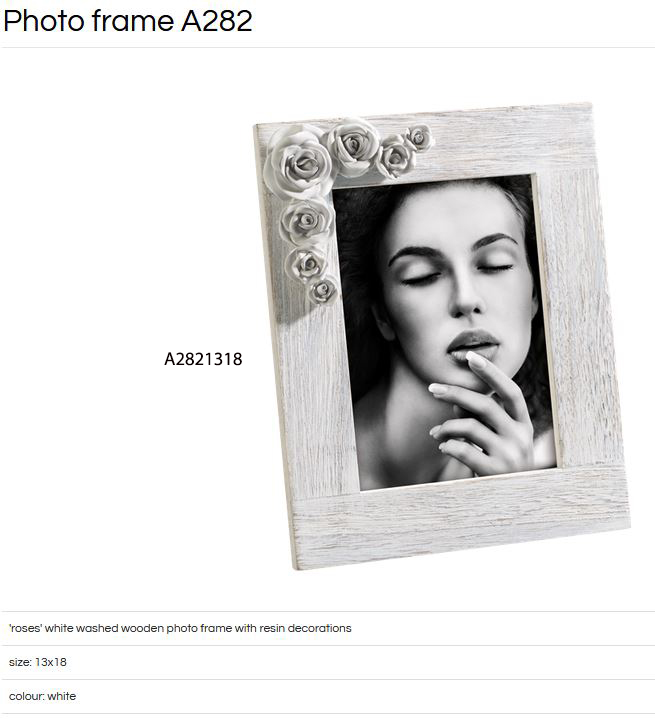Click the smallest rose ending the top row
655x719 pixels.
click(419, 137)
